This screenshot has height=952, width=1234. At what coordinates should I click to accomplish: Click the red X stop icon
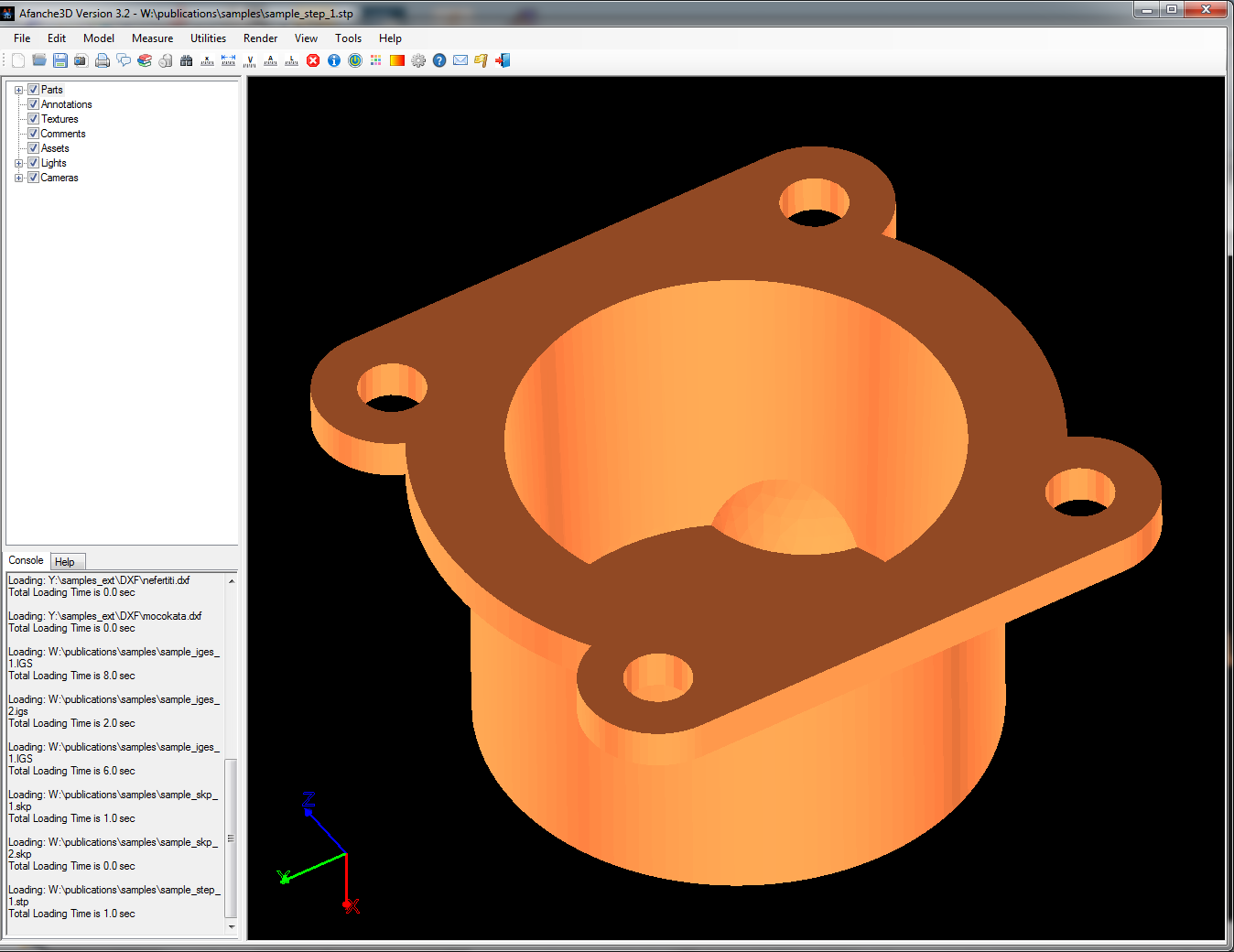pos(313,60)
